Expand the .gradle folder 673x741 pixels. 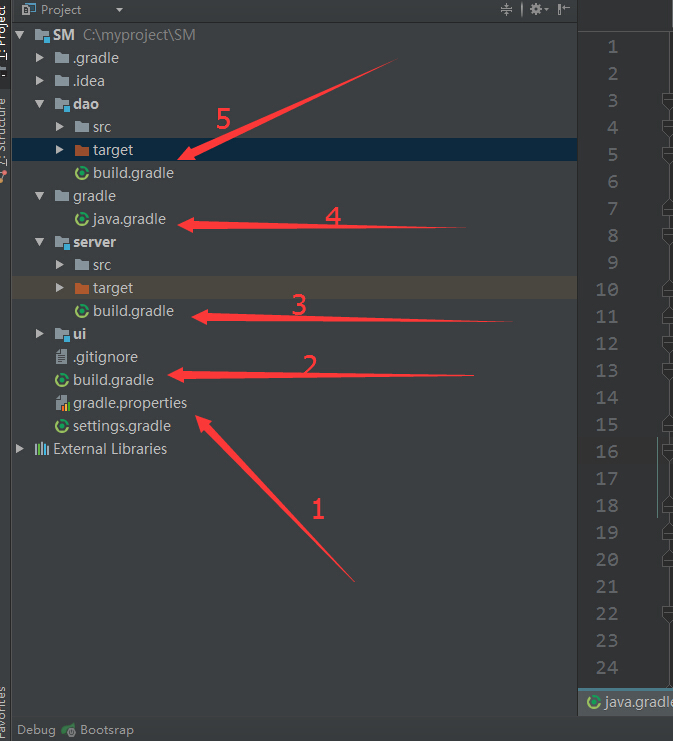coord(40,58)
